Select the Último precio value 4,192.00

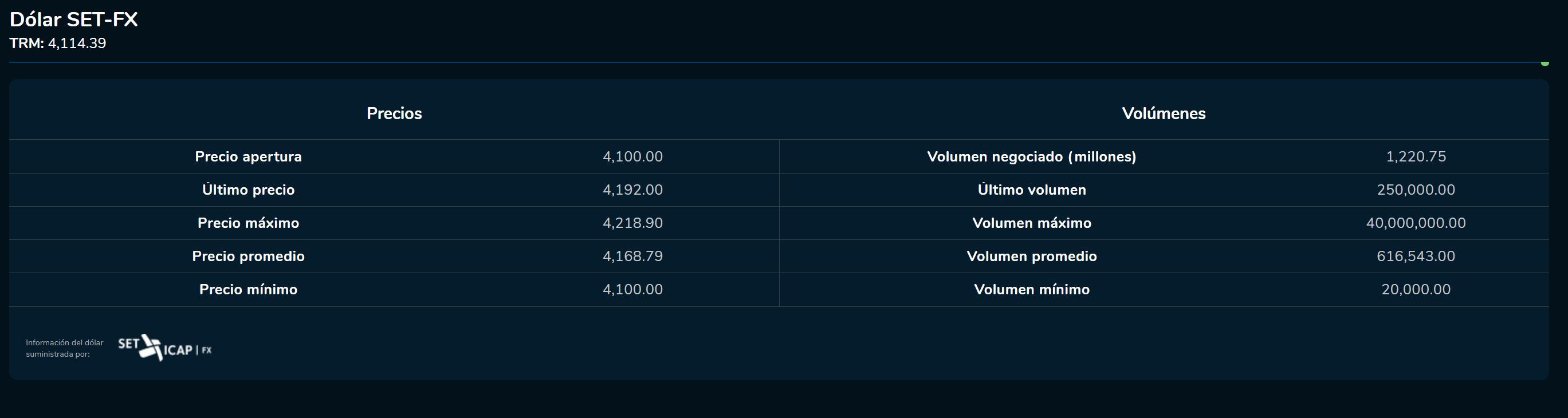[x=632, y=190]
